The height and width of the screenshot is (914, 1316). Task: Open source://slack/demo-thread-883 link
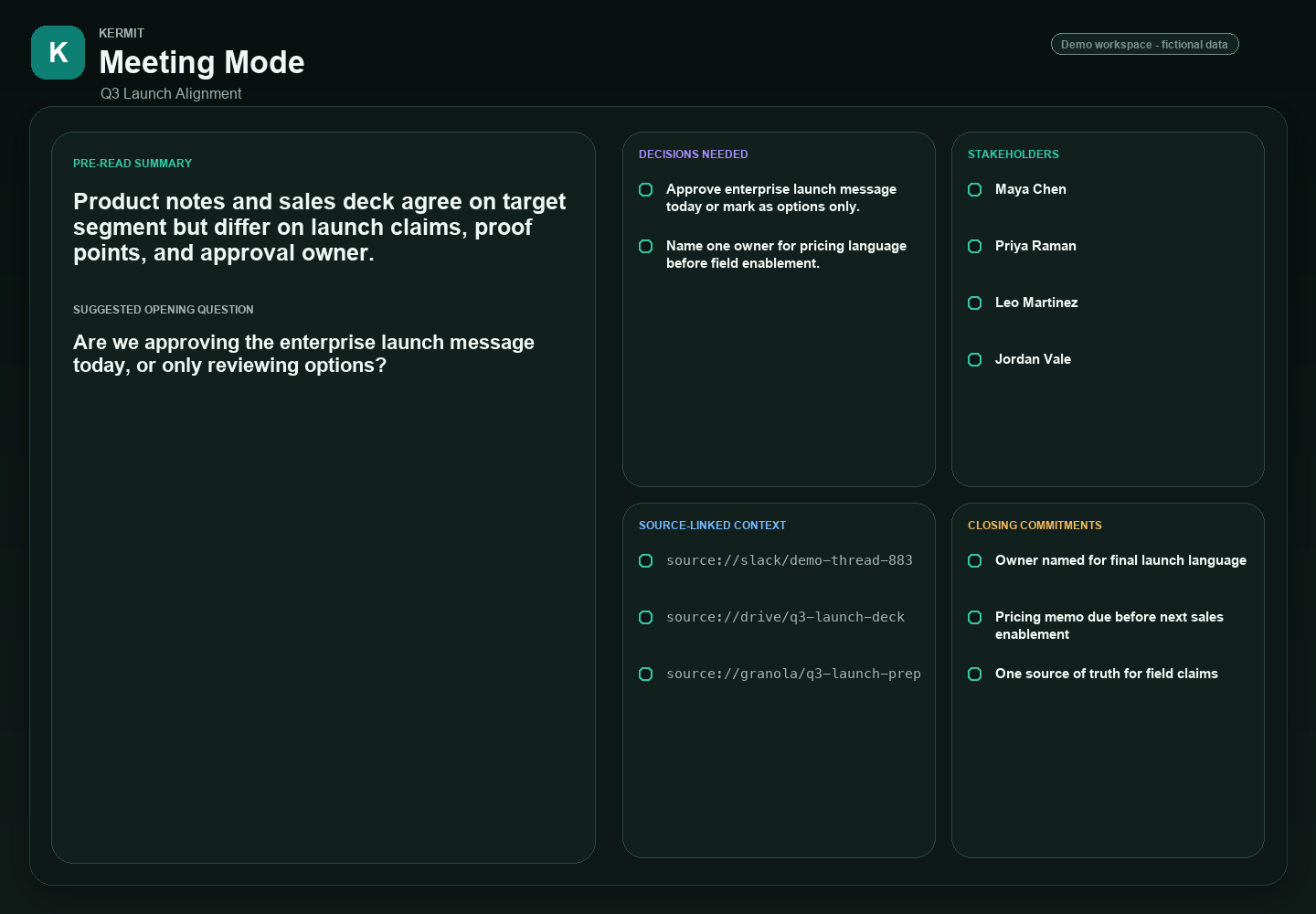[x=790, y=560]
